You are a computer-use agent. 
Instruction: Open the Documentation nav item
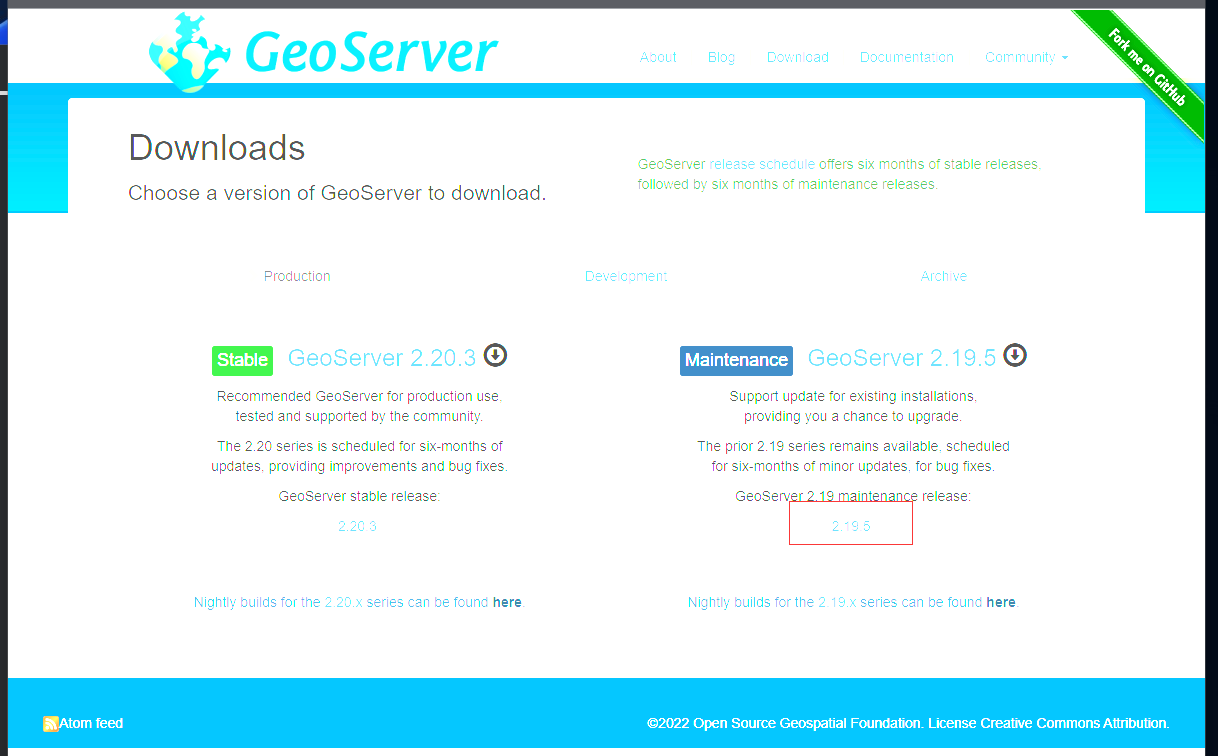click(907, 57)
